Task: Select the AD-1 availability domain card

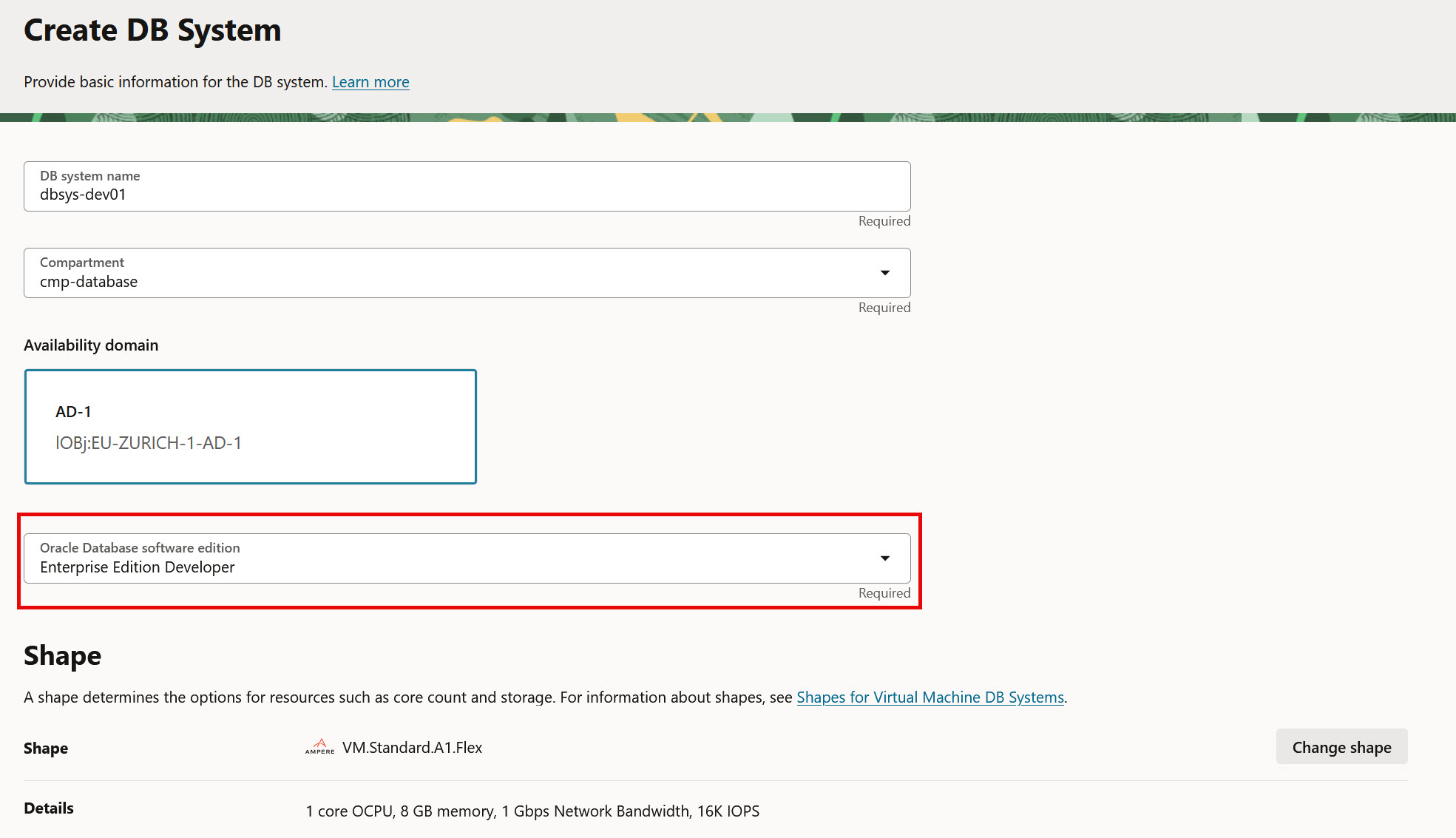Action: tap(250, 426)
